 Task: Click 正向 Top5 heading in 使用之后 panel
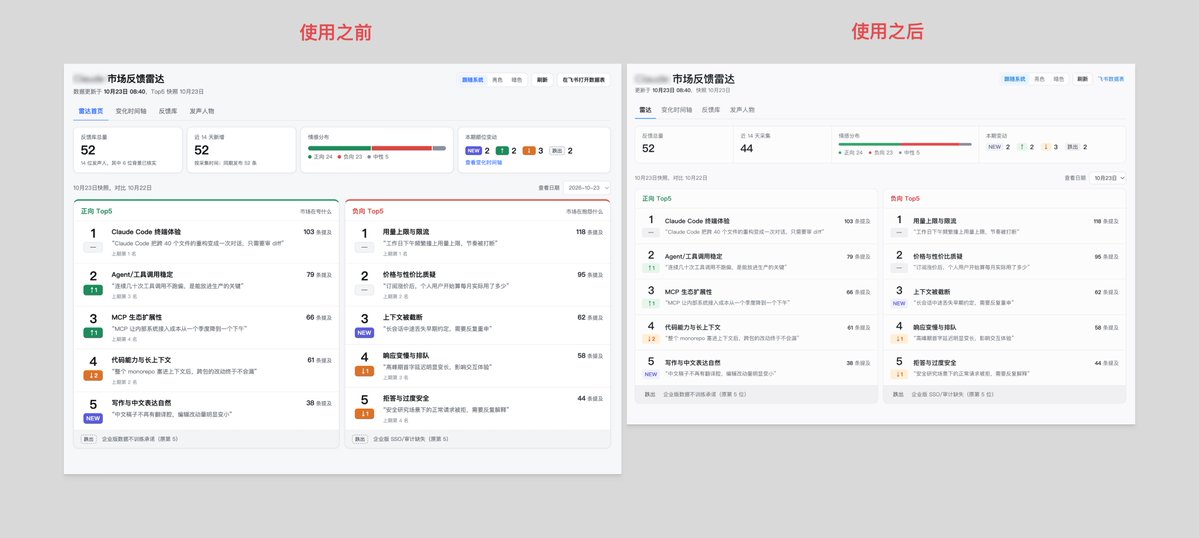coord(656,199)
